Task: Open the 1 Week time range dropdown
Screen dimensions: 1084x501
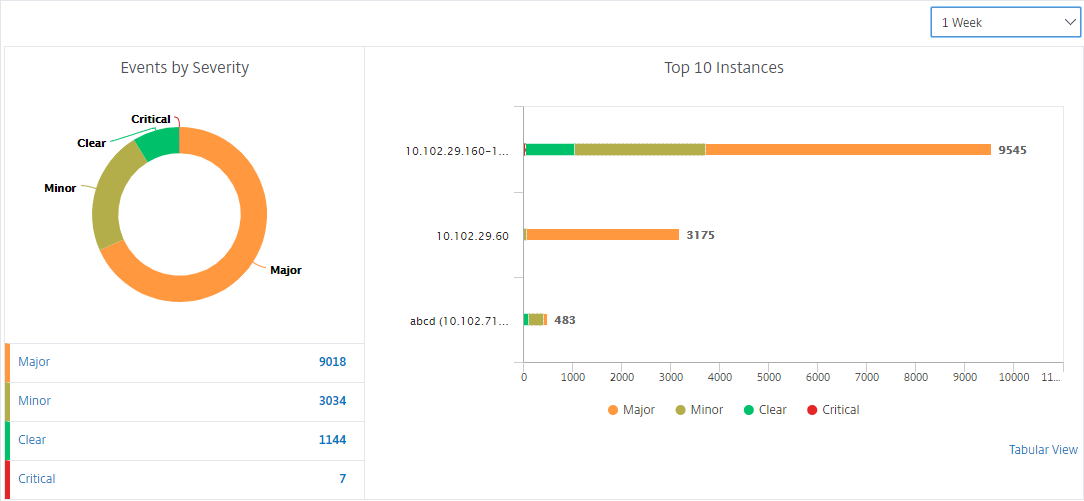Action: 1004,22
